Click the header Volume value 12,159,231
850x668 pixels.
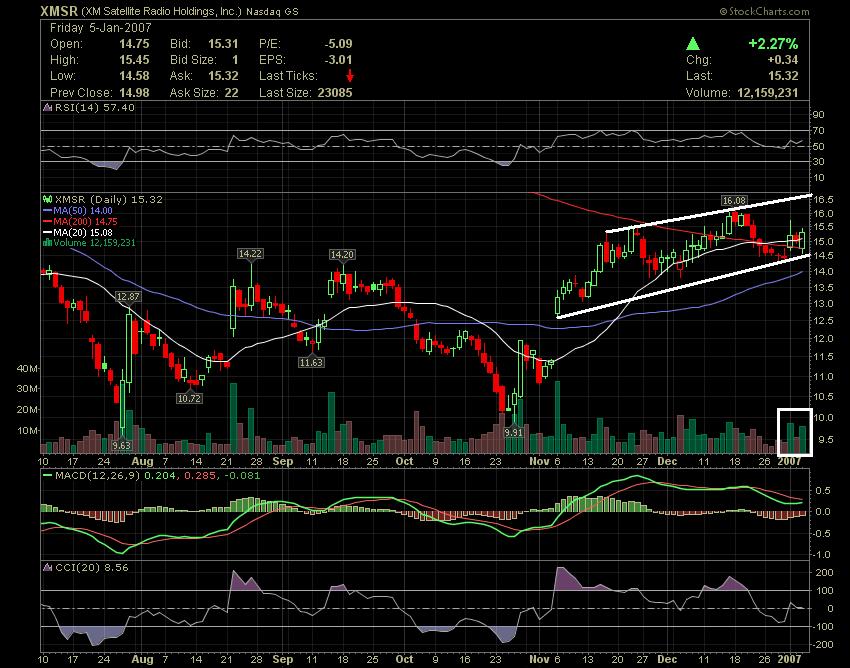point(768,93)
